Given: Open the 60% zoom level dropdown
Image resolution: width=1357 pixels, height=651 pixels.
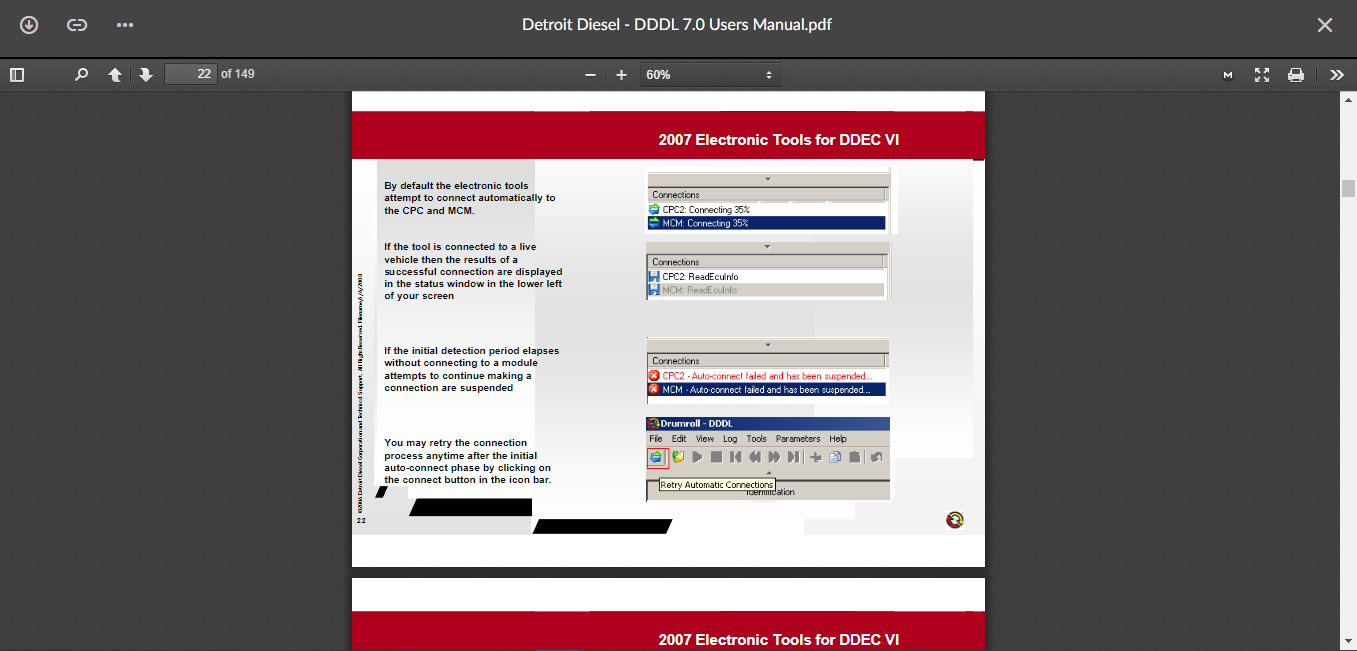Looking at the screenshot, I should tap(709, 75).
